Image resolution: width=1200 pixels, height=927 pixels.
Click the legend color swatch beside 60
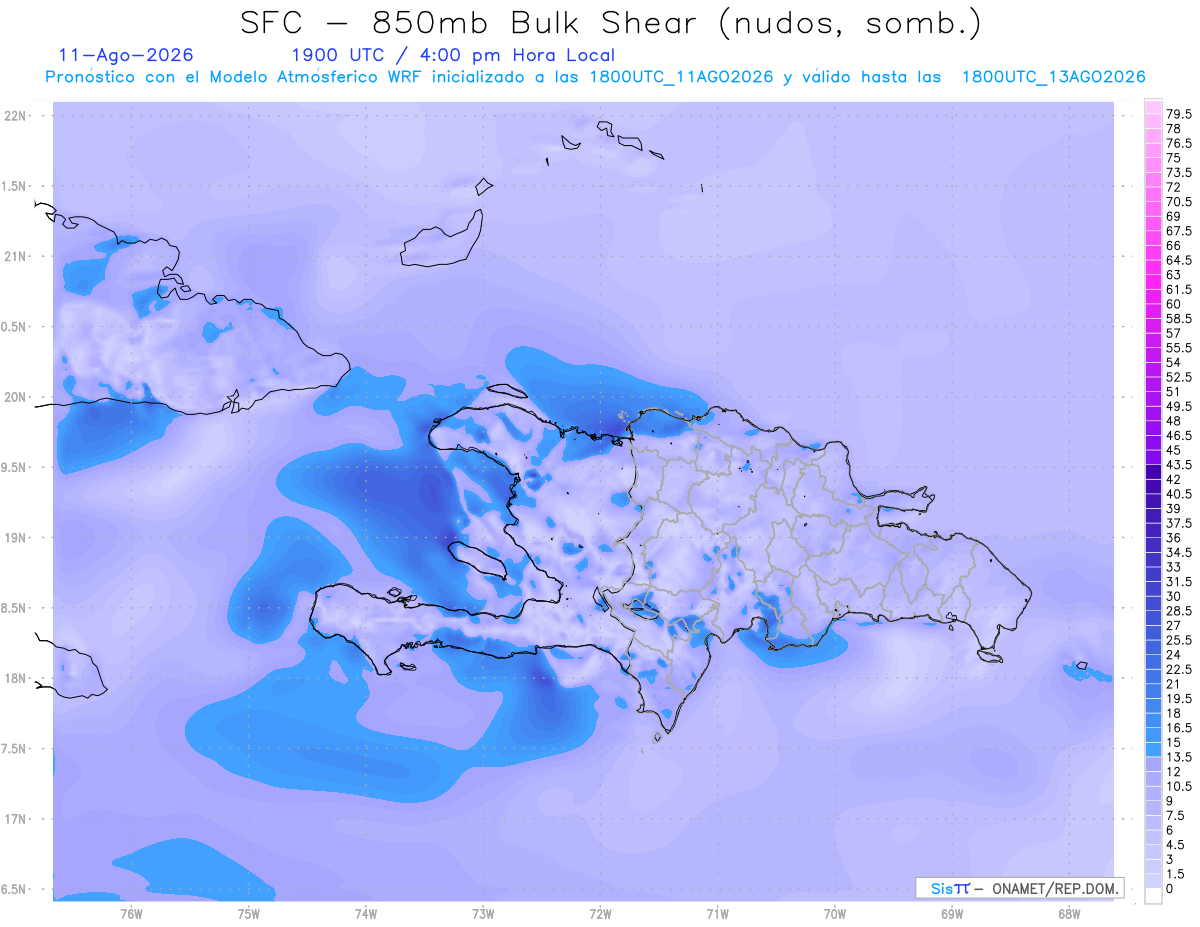point(1153,296)
